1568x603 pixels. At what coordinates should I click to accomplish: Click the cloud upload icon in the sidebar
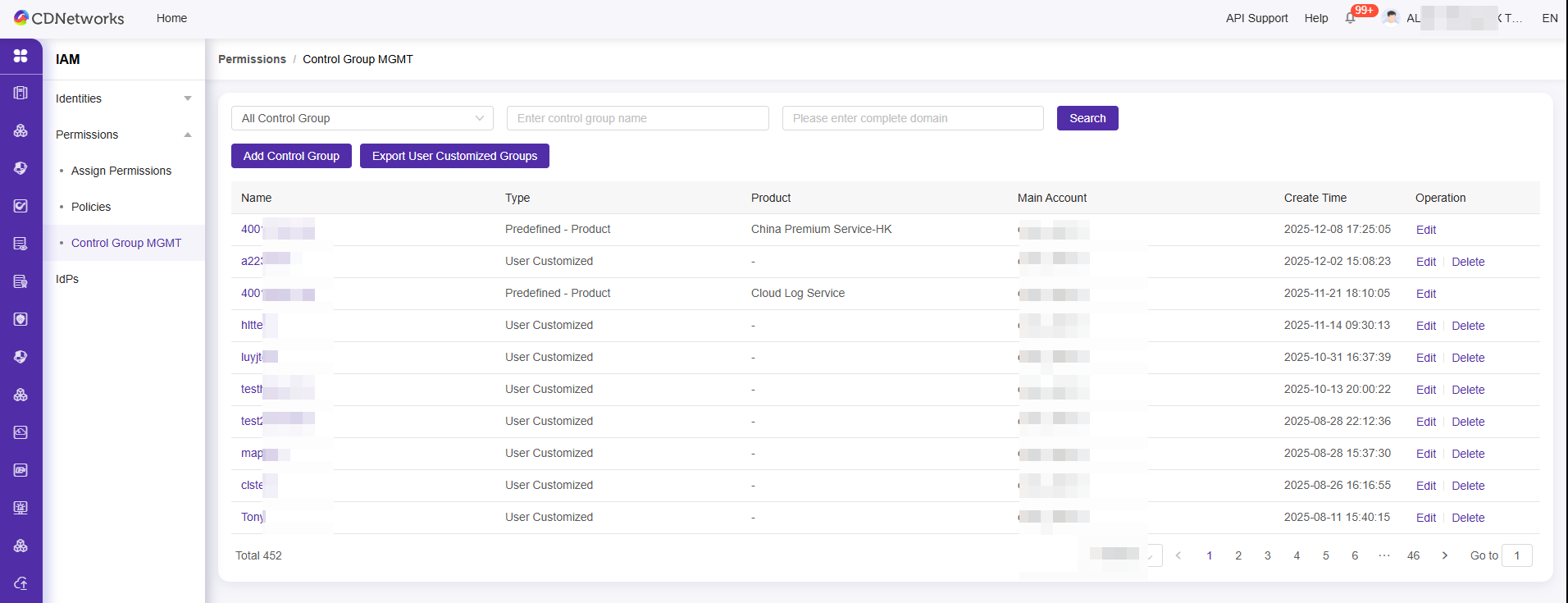pos(21,583)
